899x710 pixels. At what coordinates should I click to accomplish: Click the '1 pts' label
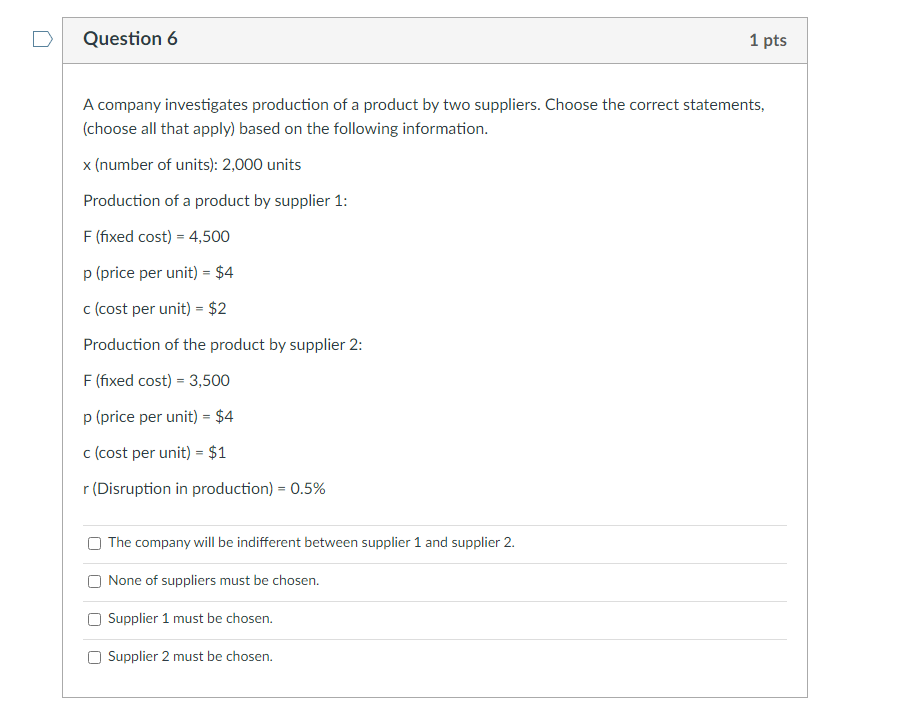(x=768, y=40)
